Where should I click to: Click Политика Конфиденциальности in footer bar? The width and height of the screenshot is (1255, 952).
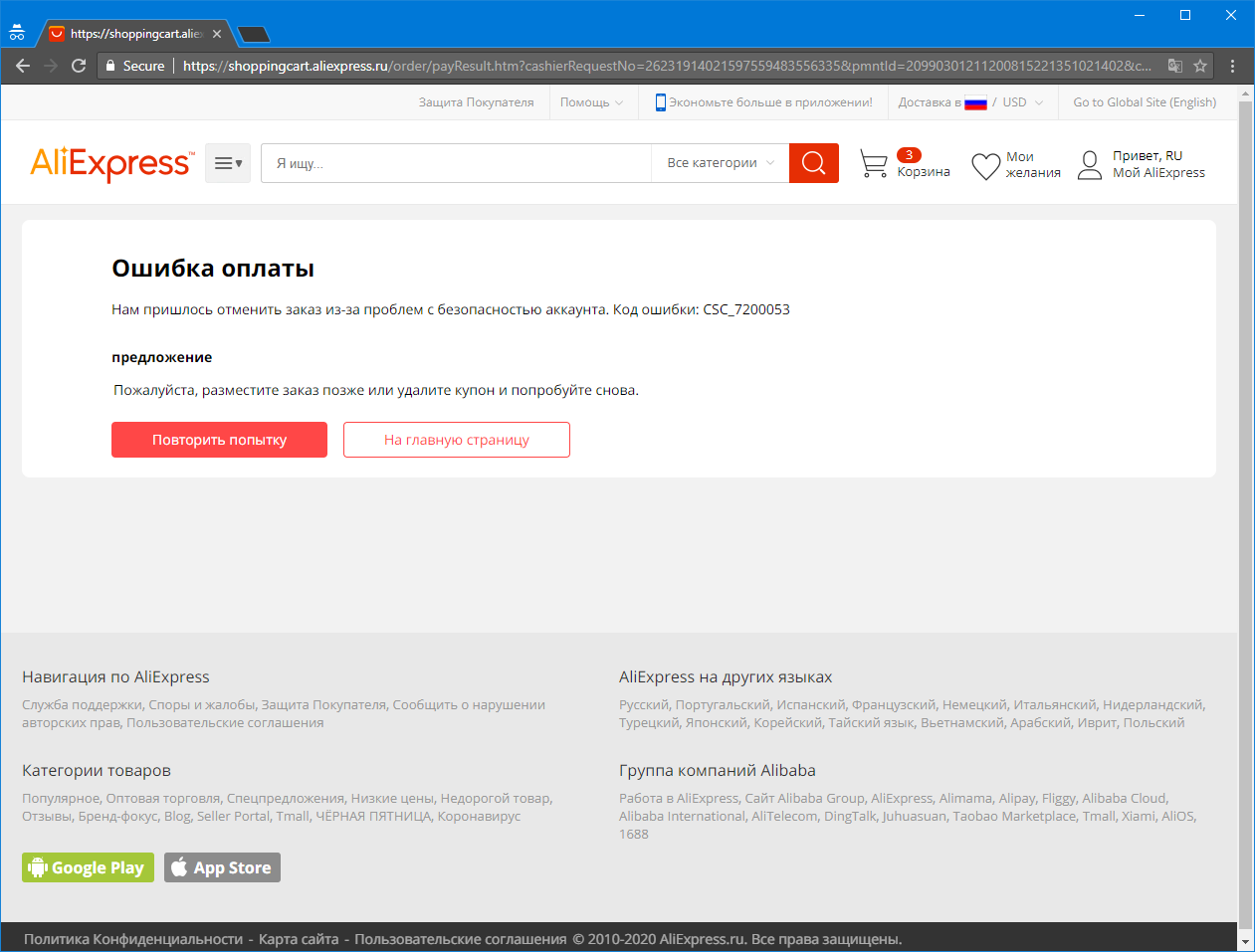(133, 939)
